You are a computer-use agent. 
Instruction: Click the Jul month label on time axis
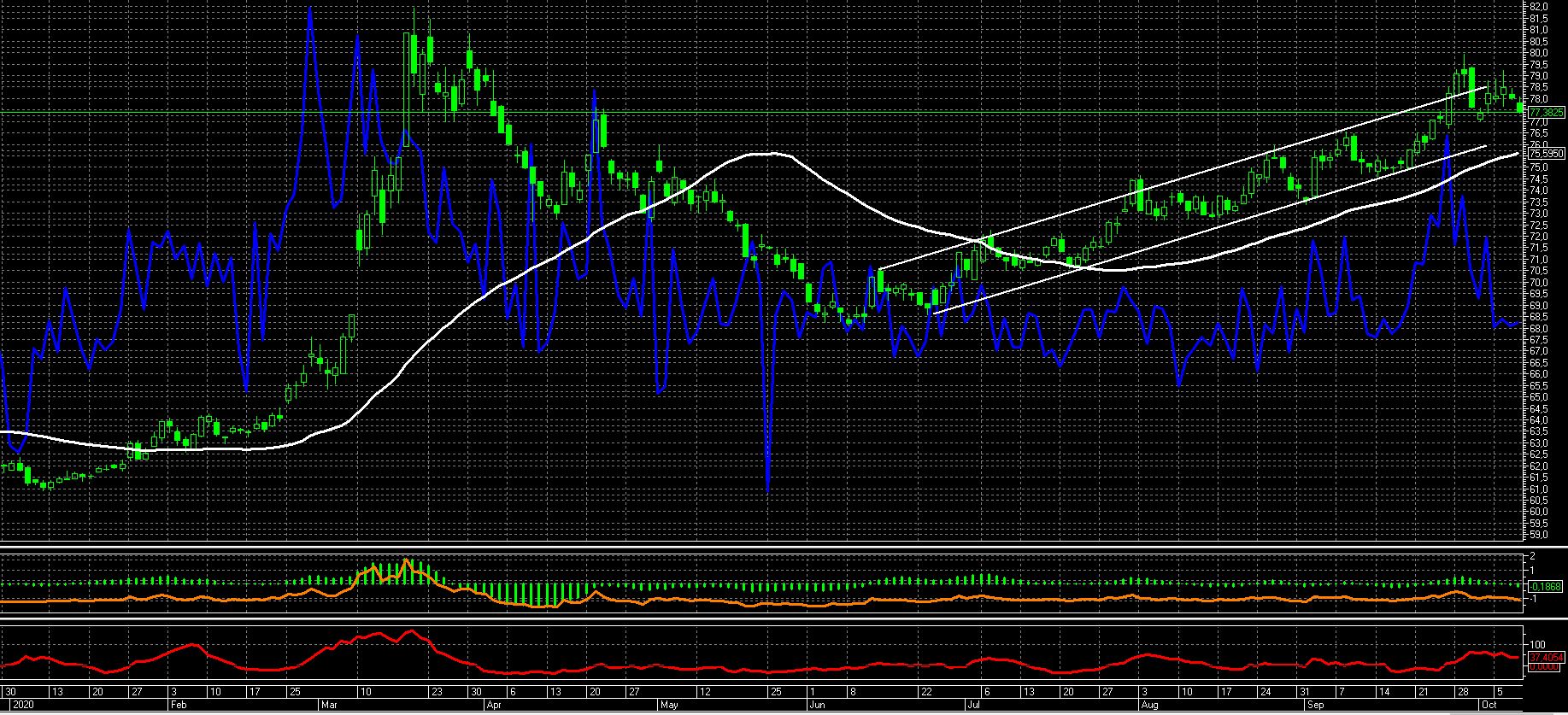[972, 706]
